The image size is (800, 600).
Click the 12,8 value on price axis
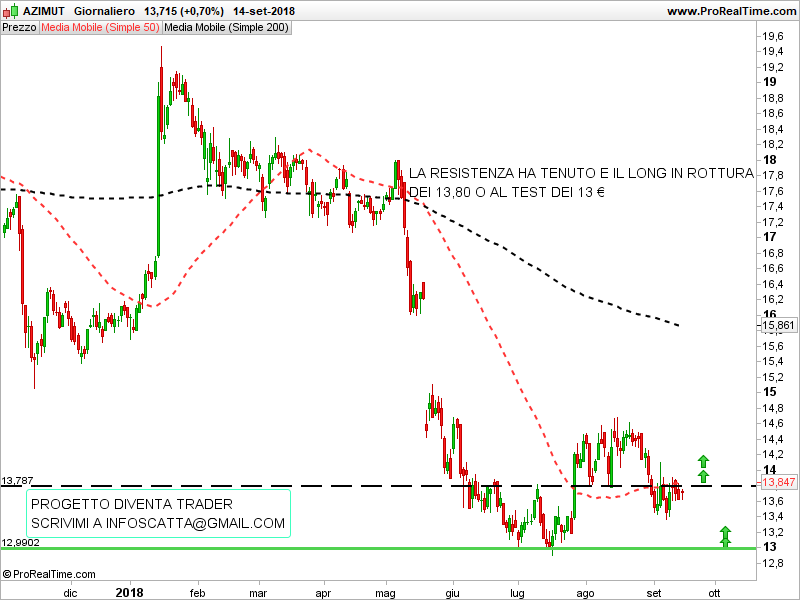click(x=773, y=563)
